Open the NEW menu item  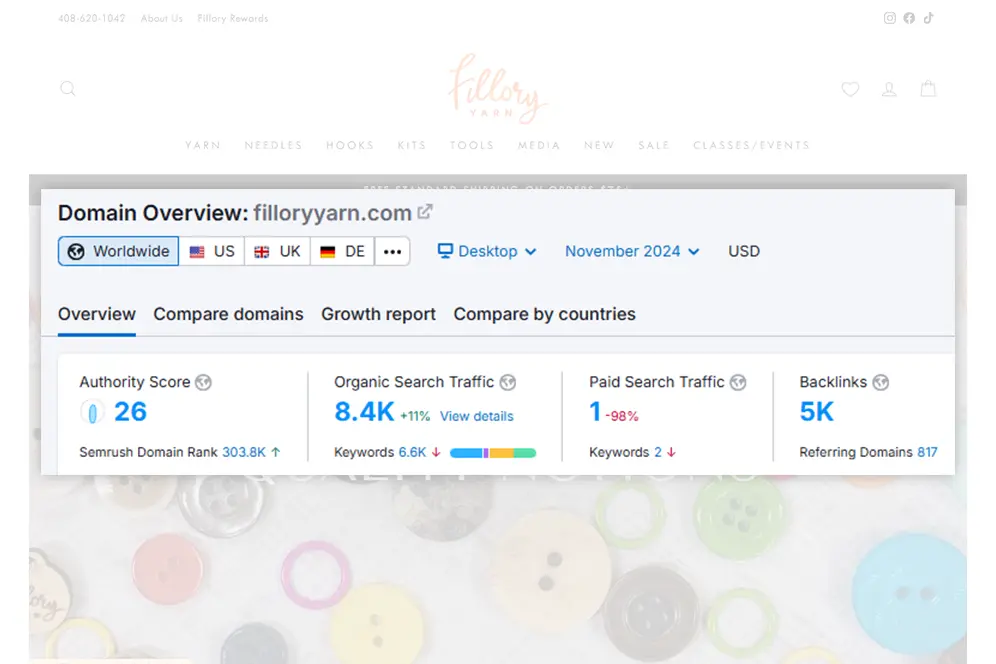coord(599,146)
